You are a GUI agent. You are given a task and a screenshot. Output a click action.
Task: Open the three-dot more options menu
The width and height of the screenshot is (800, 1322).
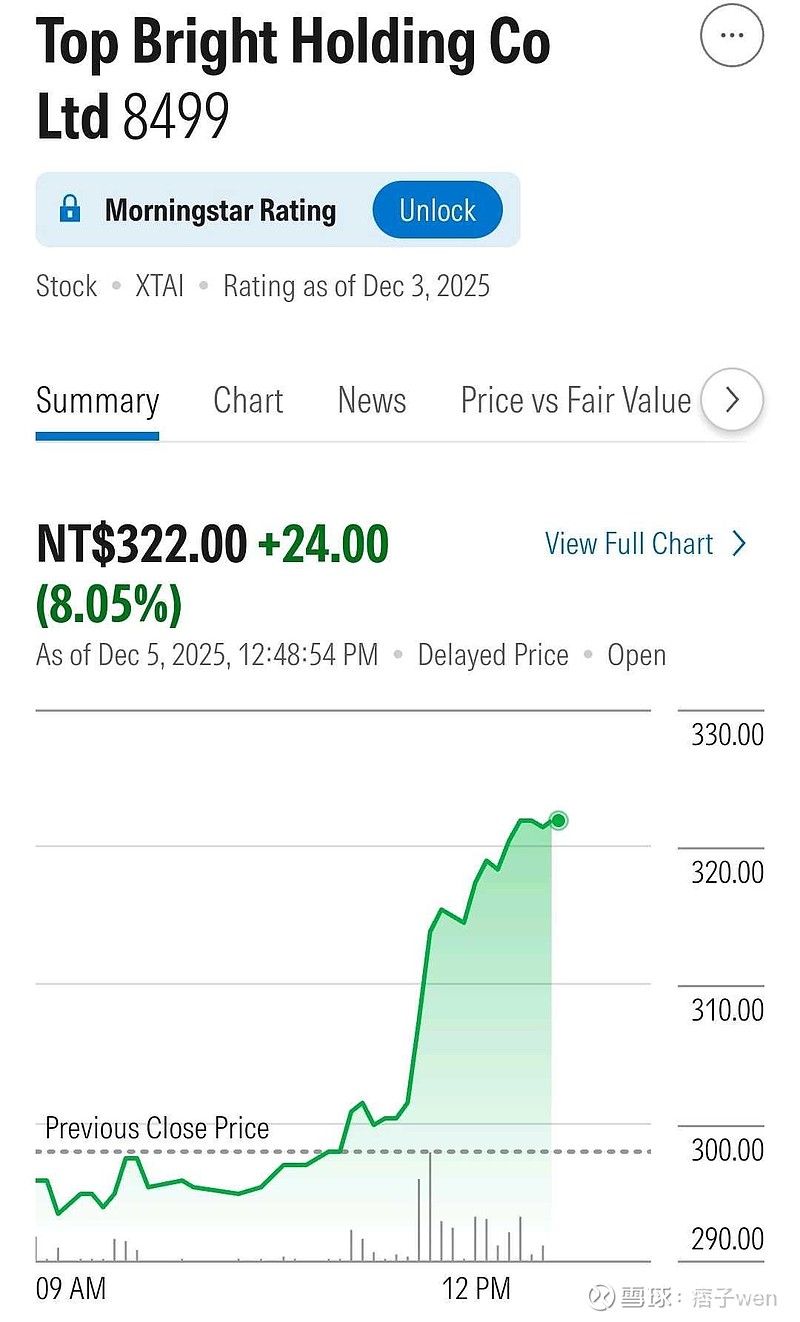pyautogui.click(x=731, y=36)
